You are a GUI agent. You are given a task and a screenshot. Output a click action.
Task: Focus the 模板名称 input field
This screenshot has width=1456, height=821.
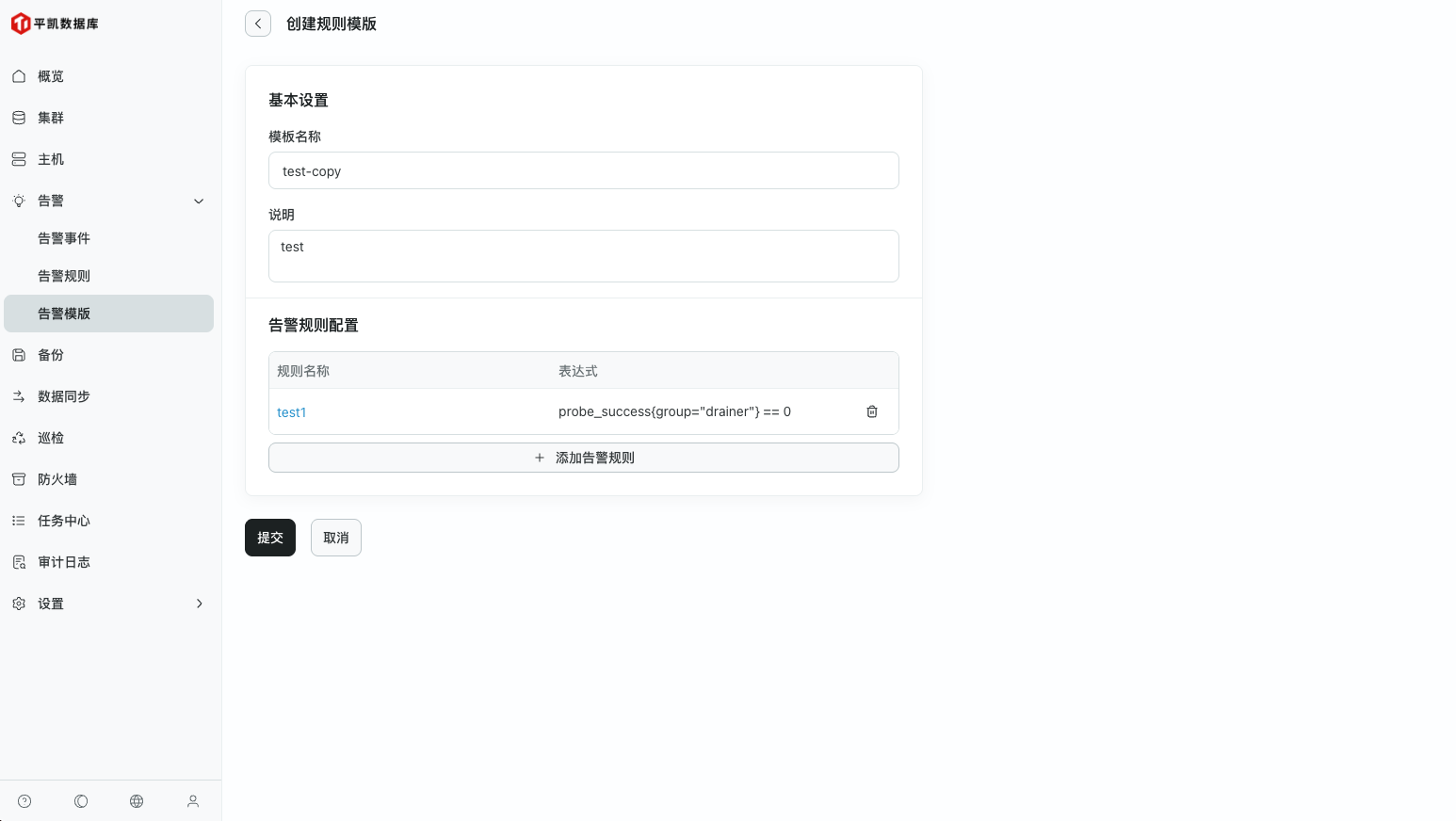click(584, 171)
